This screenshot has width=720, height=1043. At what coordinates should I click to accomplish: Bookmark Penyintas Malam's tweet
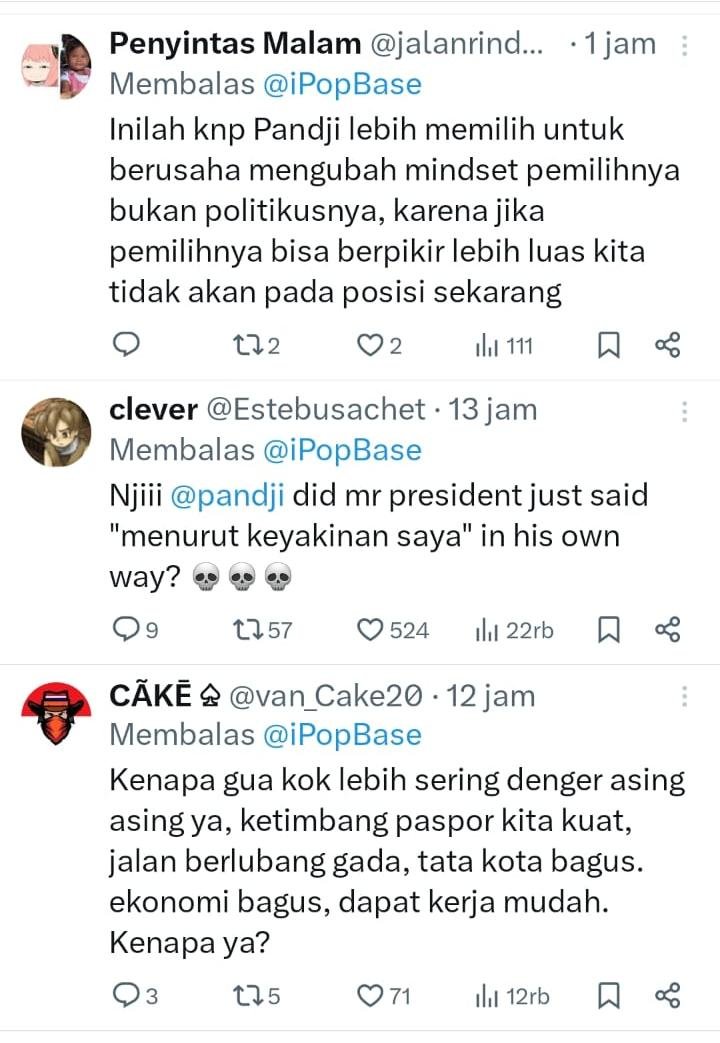(608, 345)
